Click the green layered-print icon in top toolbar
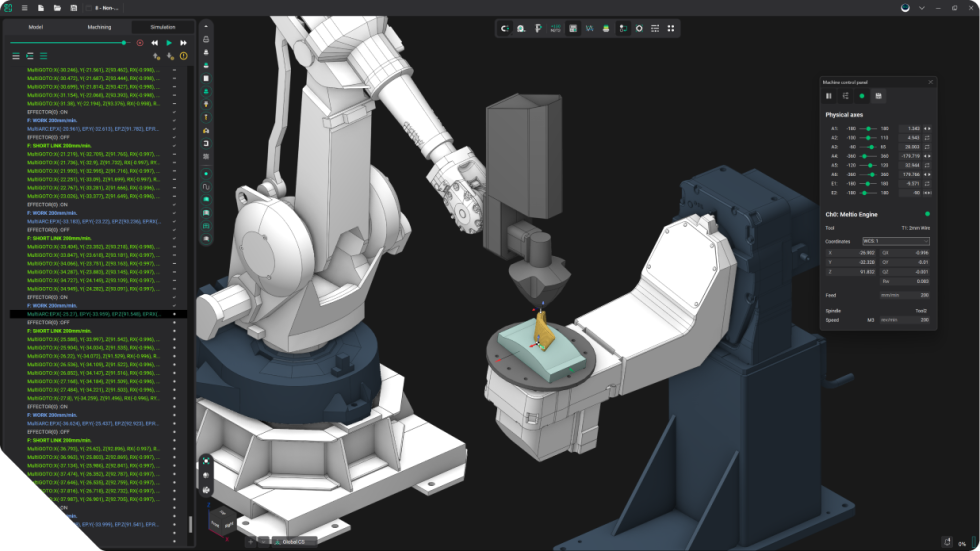 (x=606, y=29)
